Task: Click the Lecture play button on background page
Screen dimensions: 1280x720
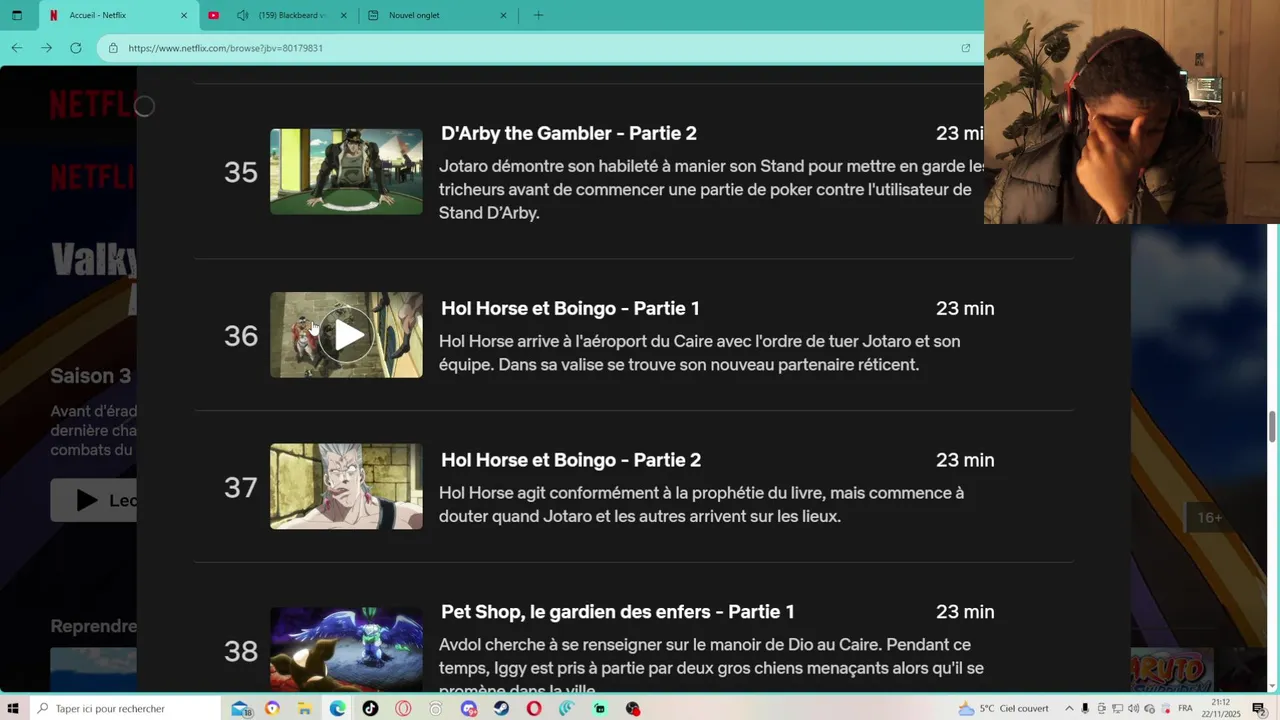Action: click(x=94, y=500)
